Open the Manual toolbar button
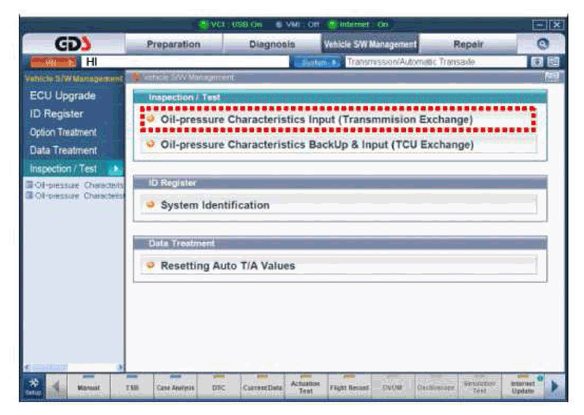 tap(89, 387)
